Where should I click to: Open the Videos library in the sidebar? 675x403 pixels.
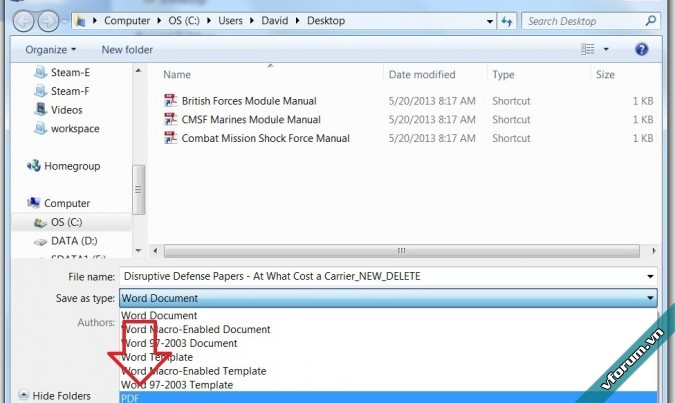pos(66,110)
